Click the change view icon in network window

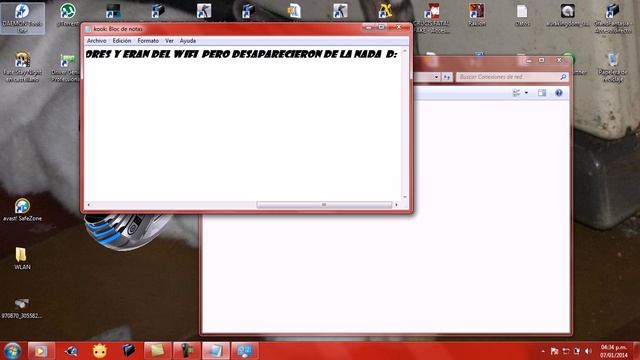tap(516, 93)
